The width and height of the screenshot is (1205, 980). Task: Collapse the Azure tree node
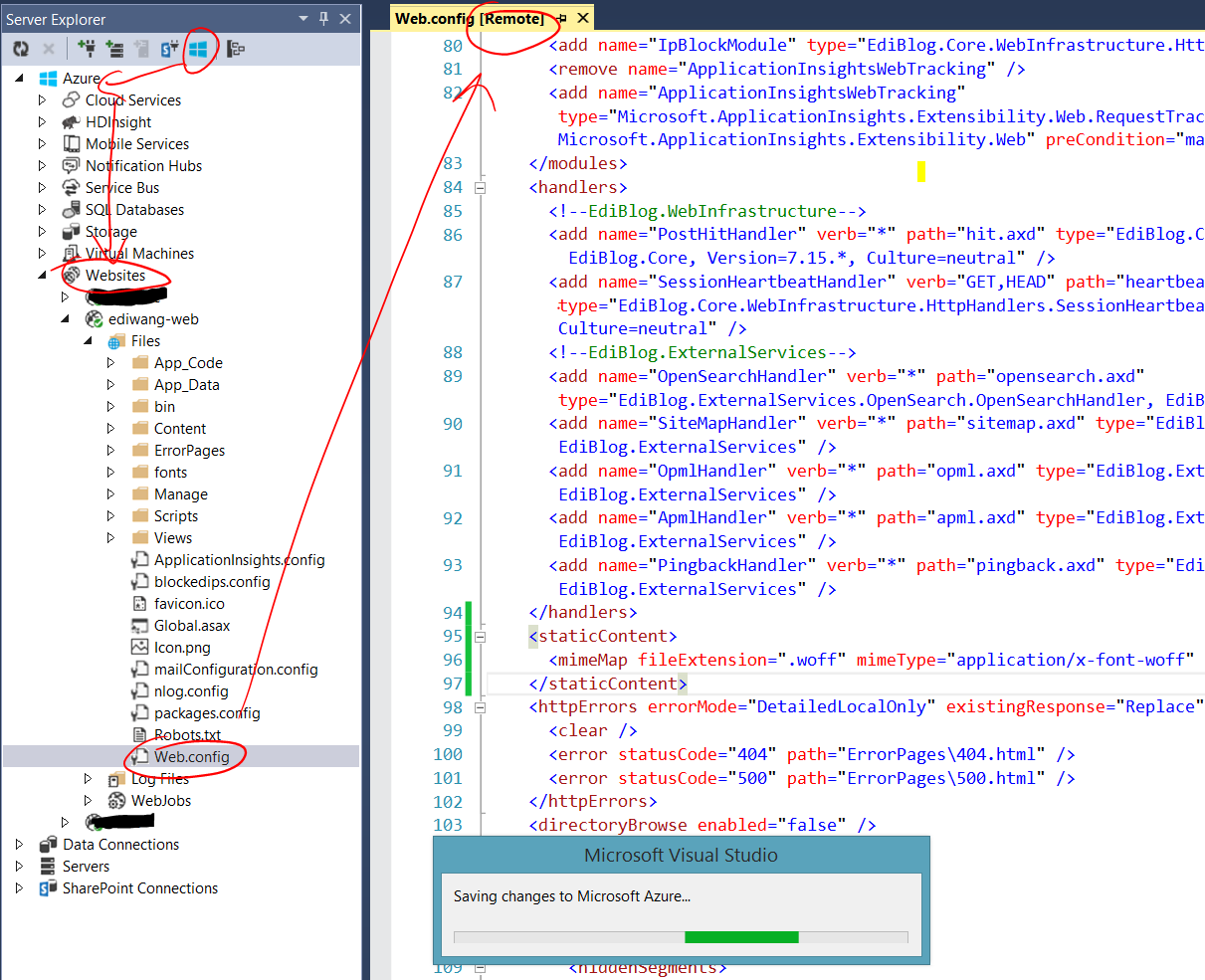(x=20, y=78)
